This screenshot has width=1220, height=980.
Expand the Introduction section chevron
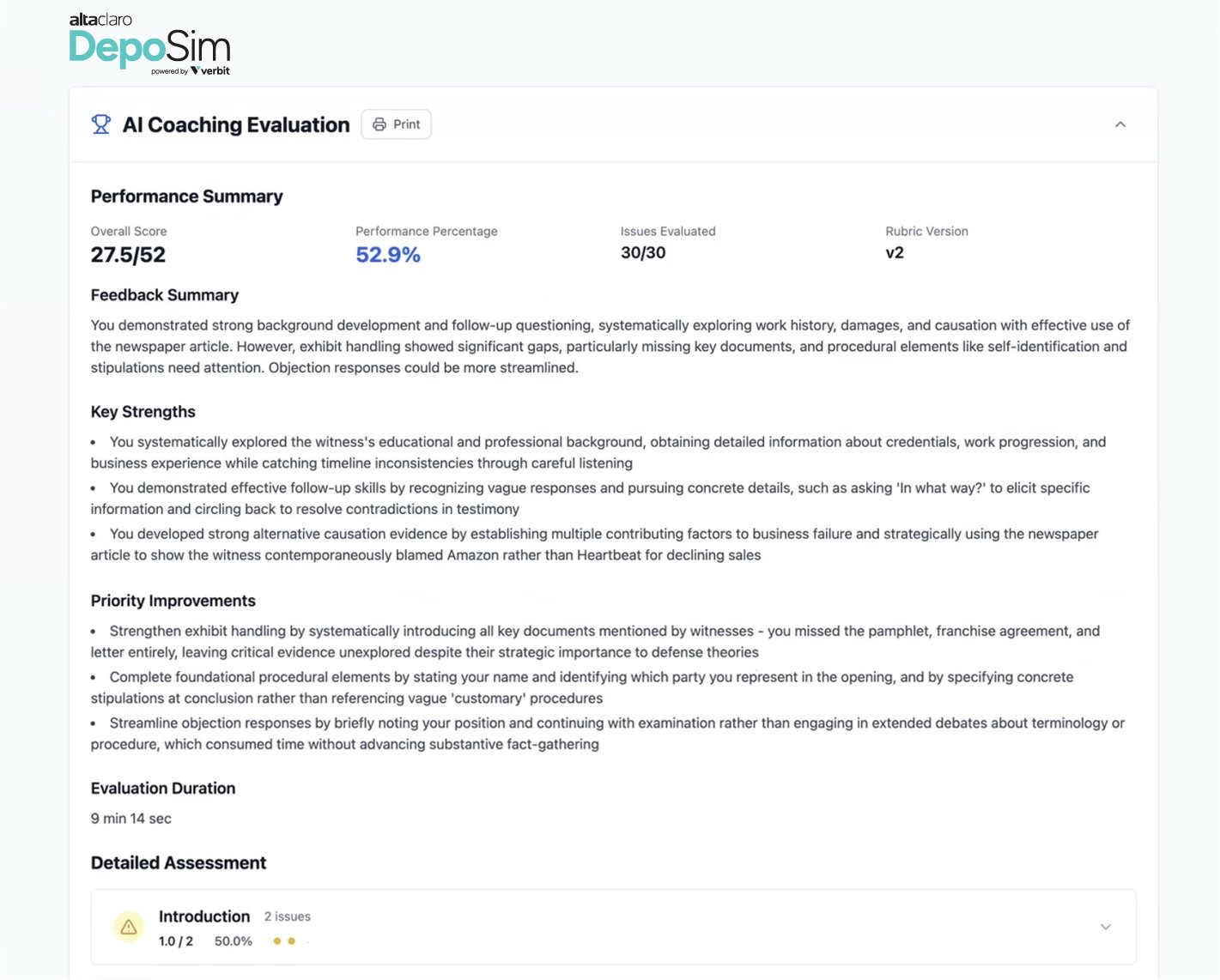pyautogui.click(x=1106, y=927)
